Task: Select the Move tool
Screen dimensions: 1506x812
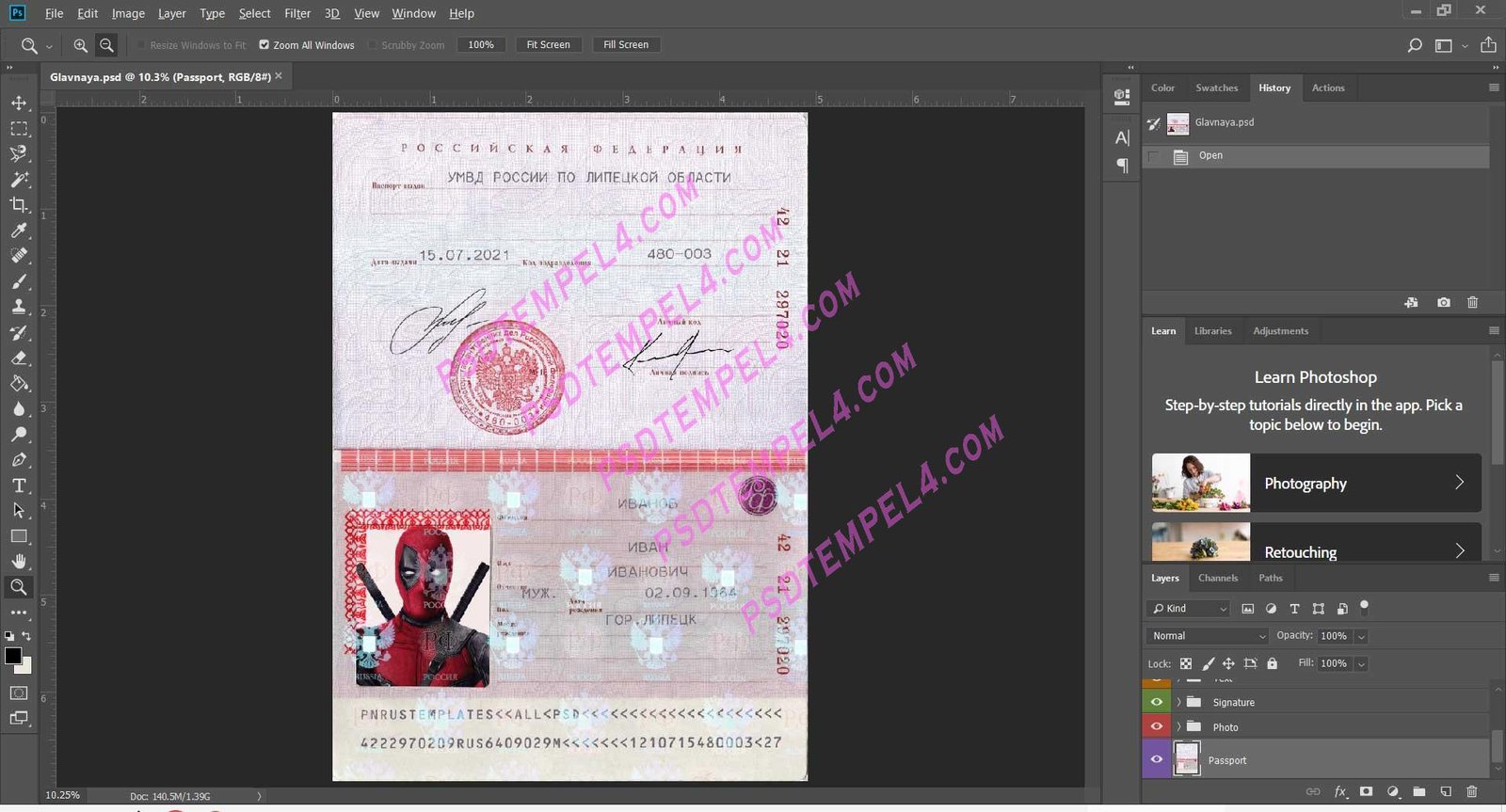Action: tap(19, 103)
